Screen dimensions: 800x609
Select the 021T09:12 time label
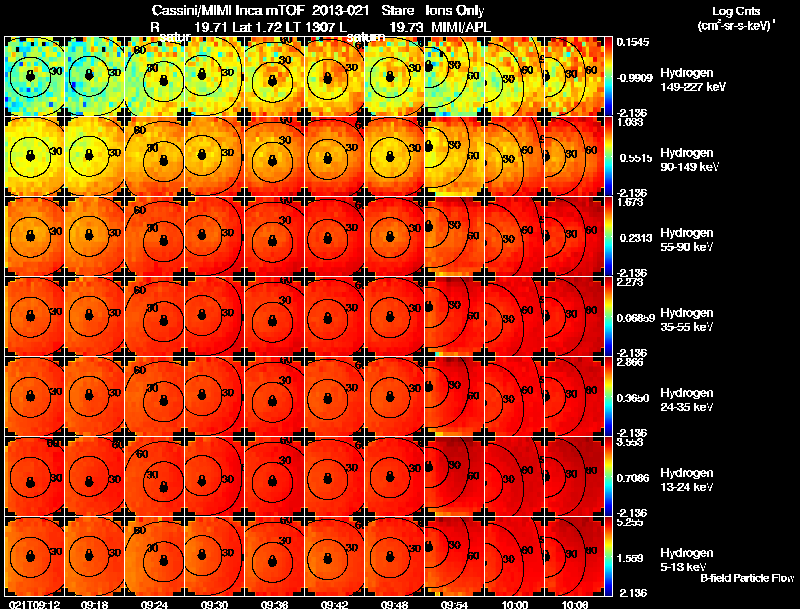(34, 604)
